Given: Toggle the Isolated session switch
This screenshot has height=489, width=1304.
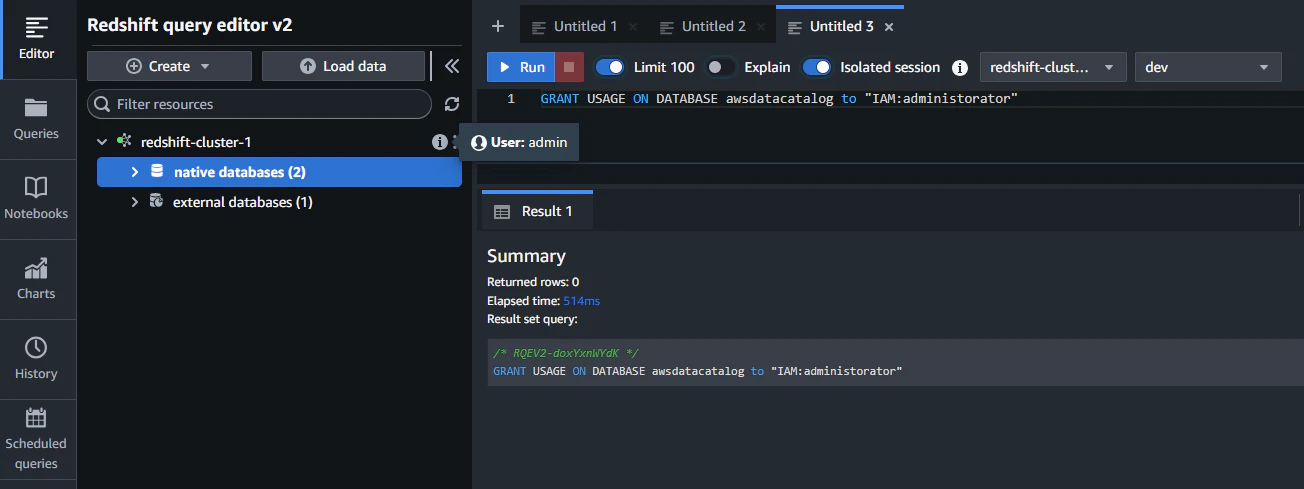Looking at the screenshot, I should pos(817,67).
